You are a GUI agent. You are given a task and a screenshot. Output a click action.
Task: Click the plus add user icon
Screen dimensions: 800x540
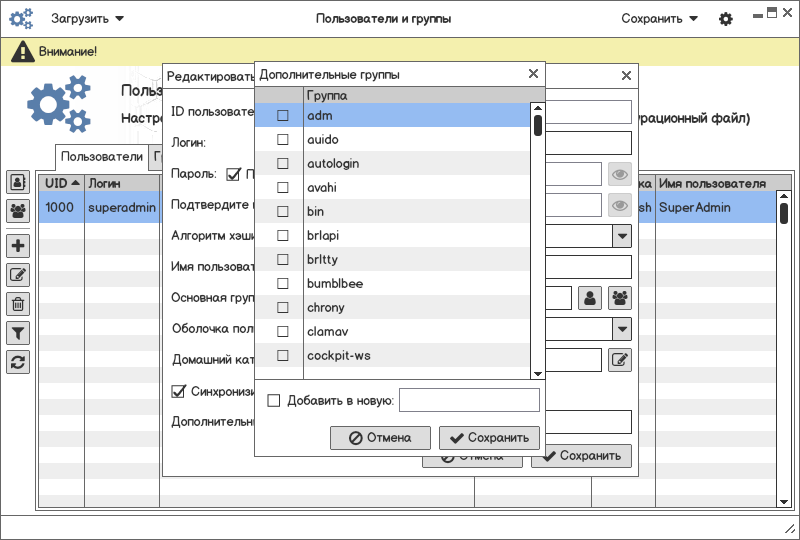(18, 246)
